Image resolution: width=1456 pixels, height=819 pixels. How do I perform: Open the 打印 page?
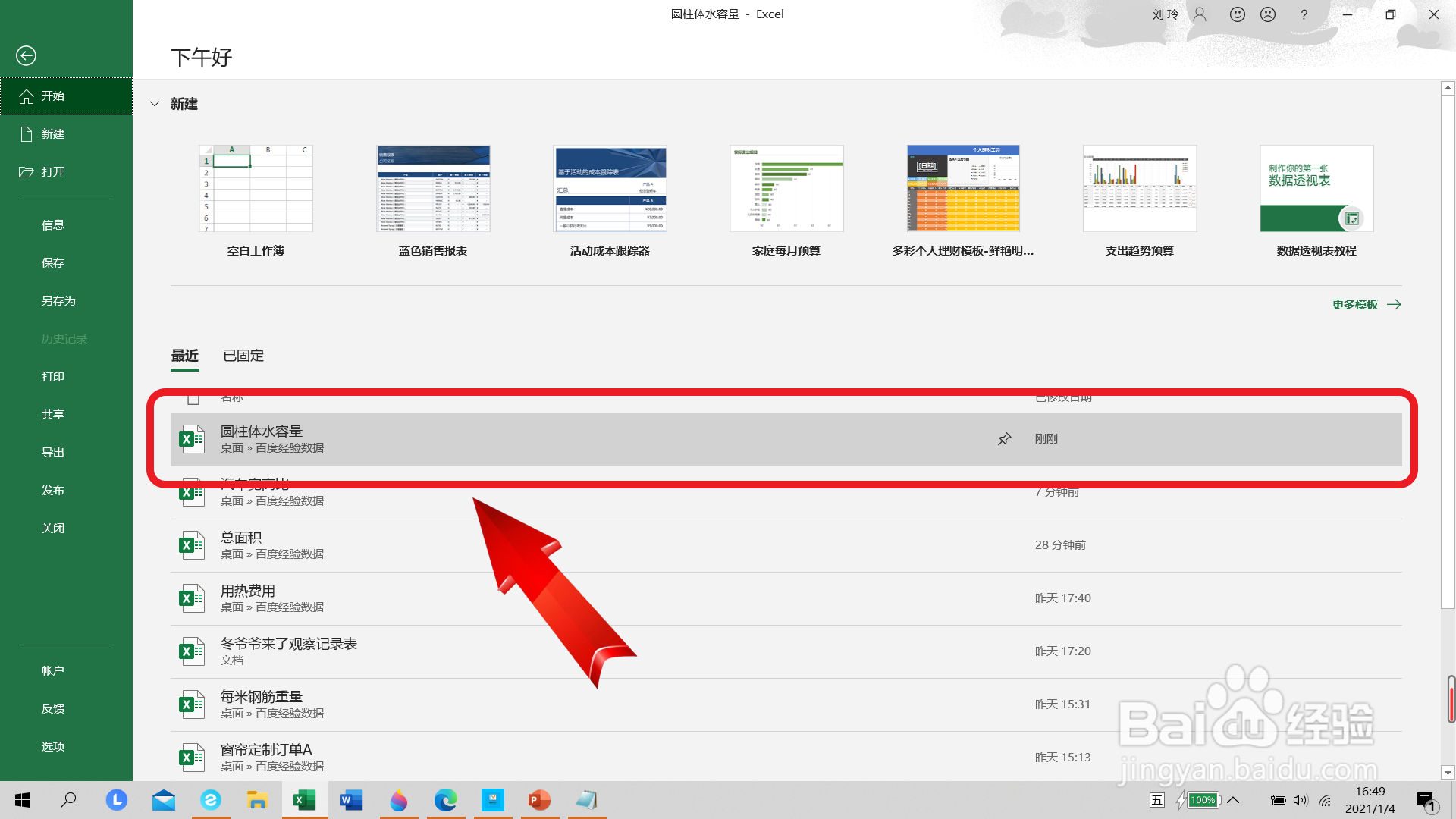point(66,377)
